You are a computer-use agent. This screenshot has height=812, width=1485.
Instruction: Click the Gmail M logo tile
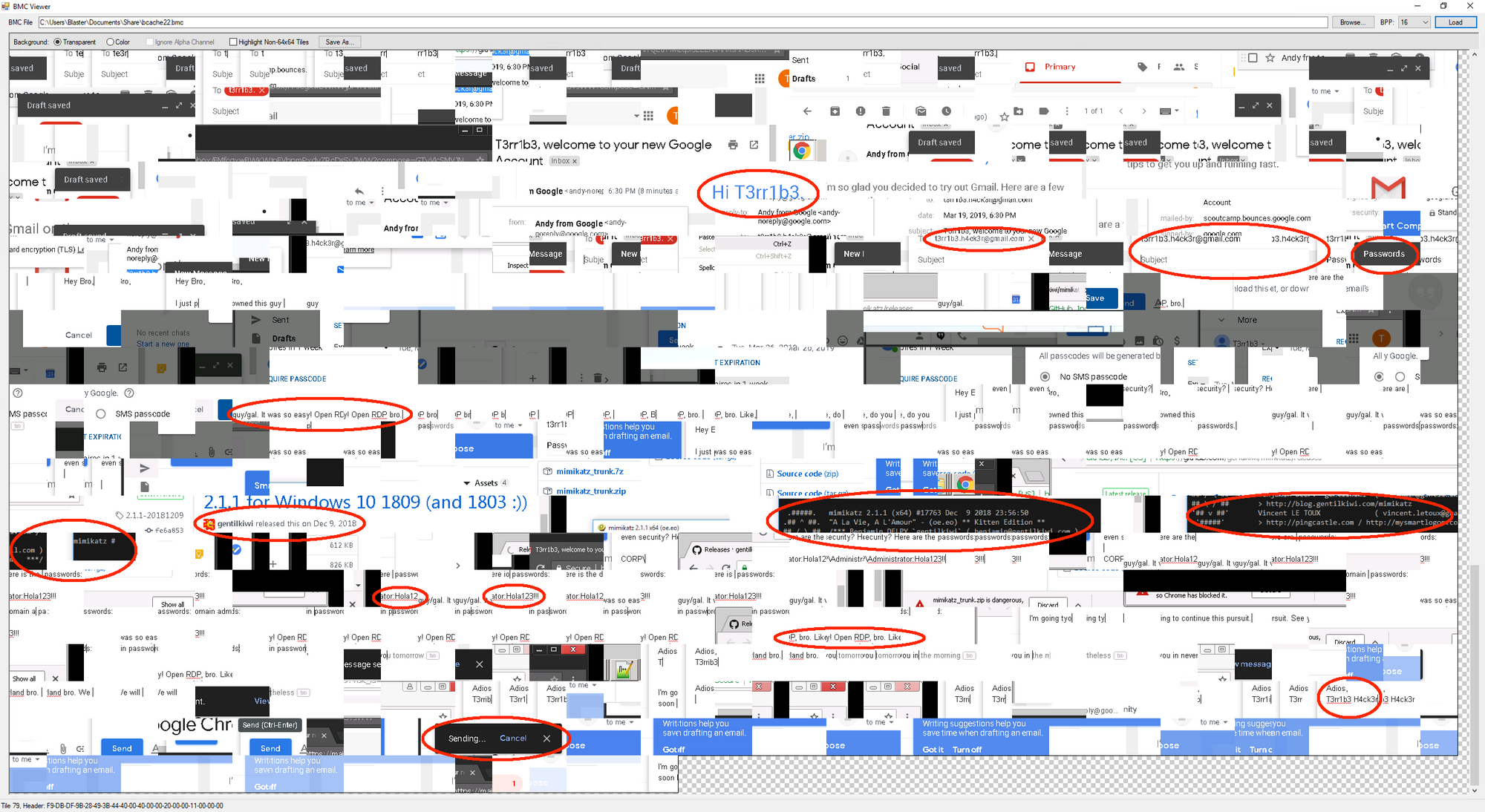pos(1388,187)
